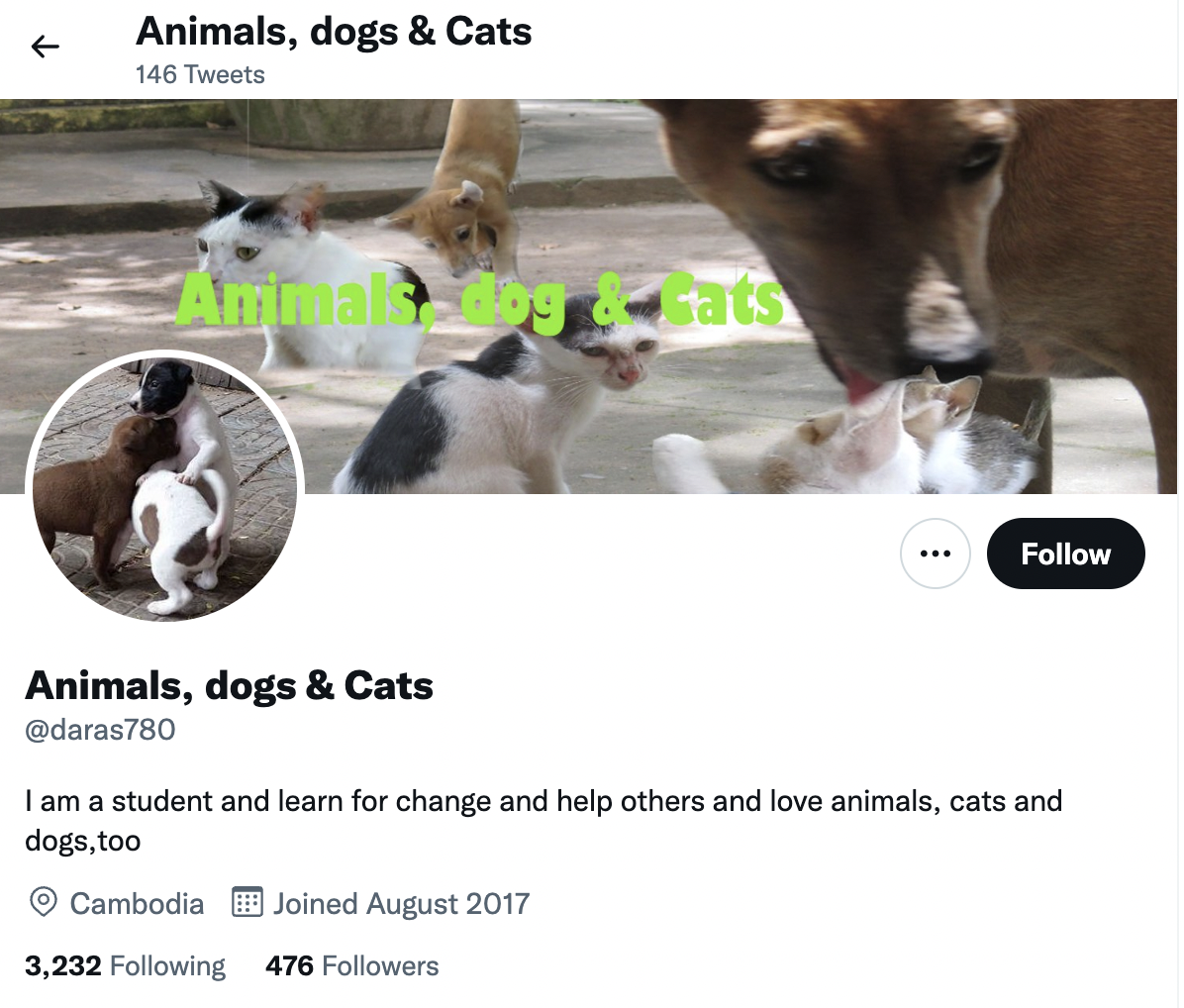This screenshot has height=1008, width=1184.
Task: Click the profile name heading below avatar
Action: (x=230, y=685)
